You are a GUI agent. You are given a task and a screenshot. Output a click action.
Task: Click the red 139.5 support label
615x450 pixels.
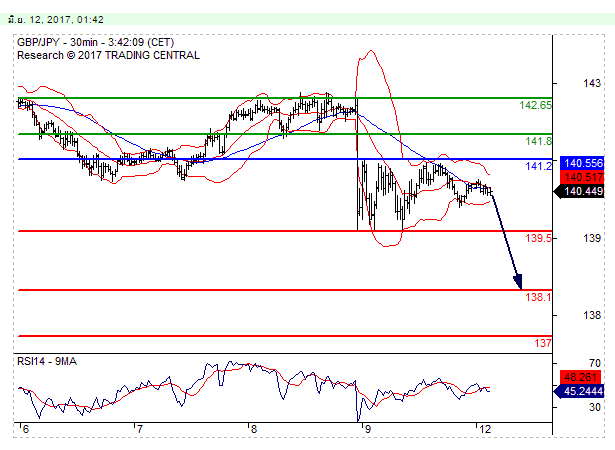pyautogui.click(x=538, y=238)
